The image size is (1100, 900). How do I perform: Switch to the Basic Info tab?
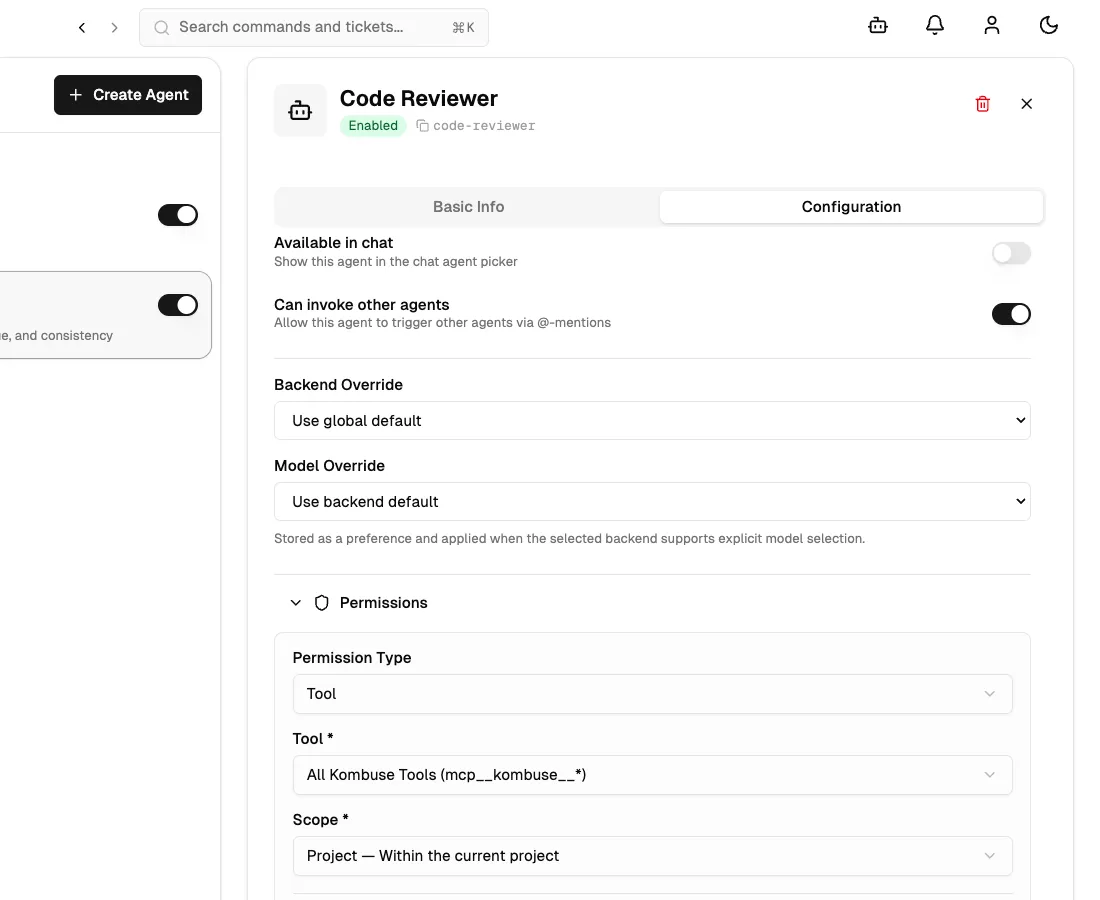point(468,206)
